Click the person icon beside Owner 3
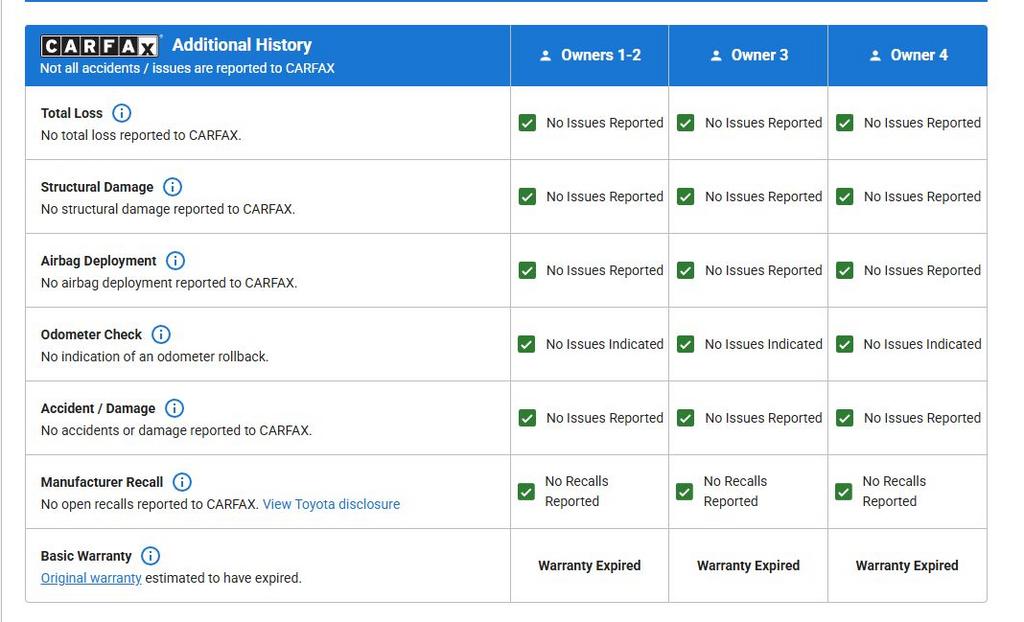This screenshot has width=1024, height=622. (716, 56)
